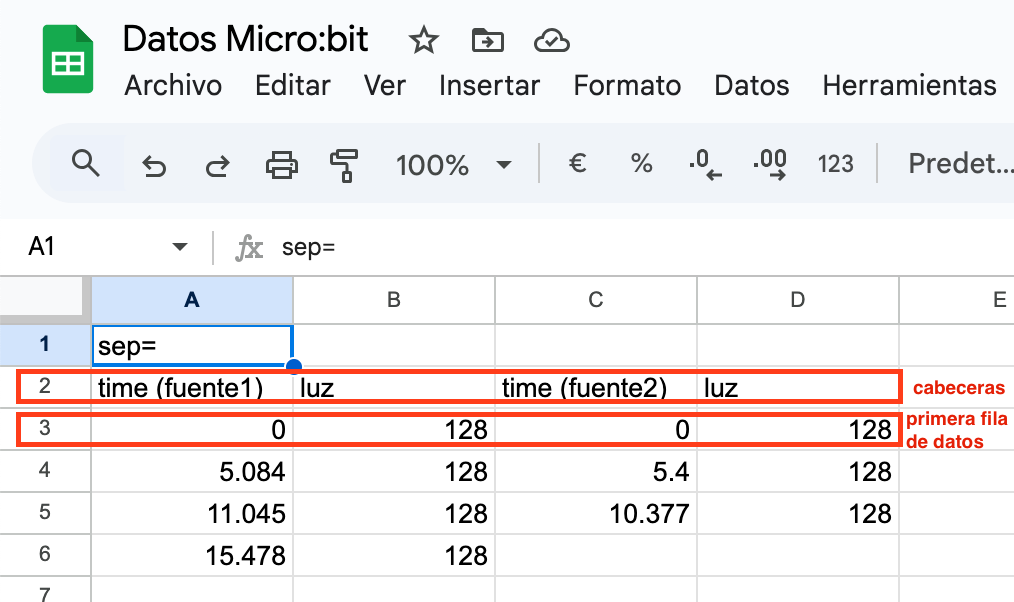The image size is (1014, 602).
Task: Select column B header
Action: (x=393, y=300)
